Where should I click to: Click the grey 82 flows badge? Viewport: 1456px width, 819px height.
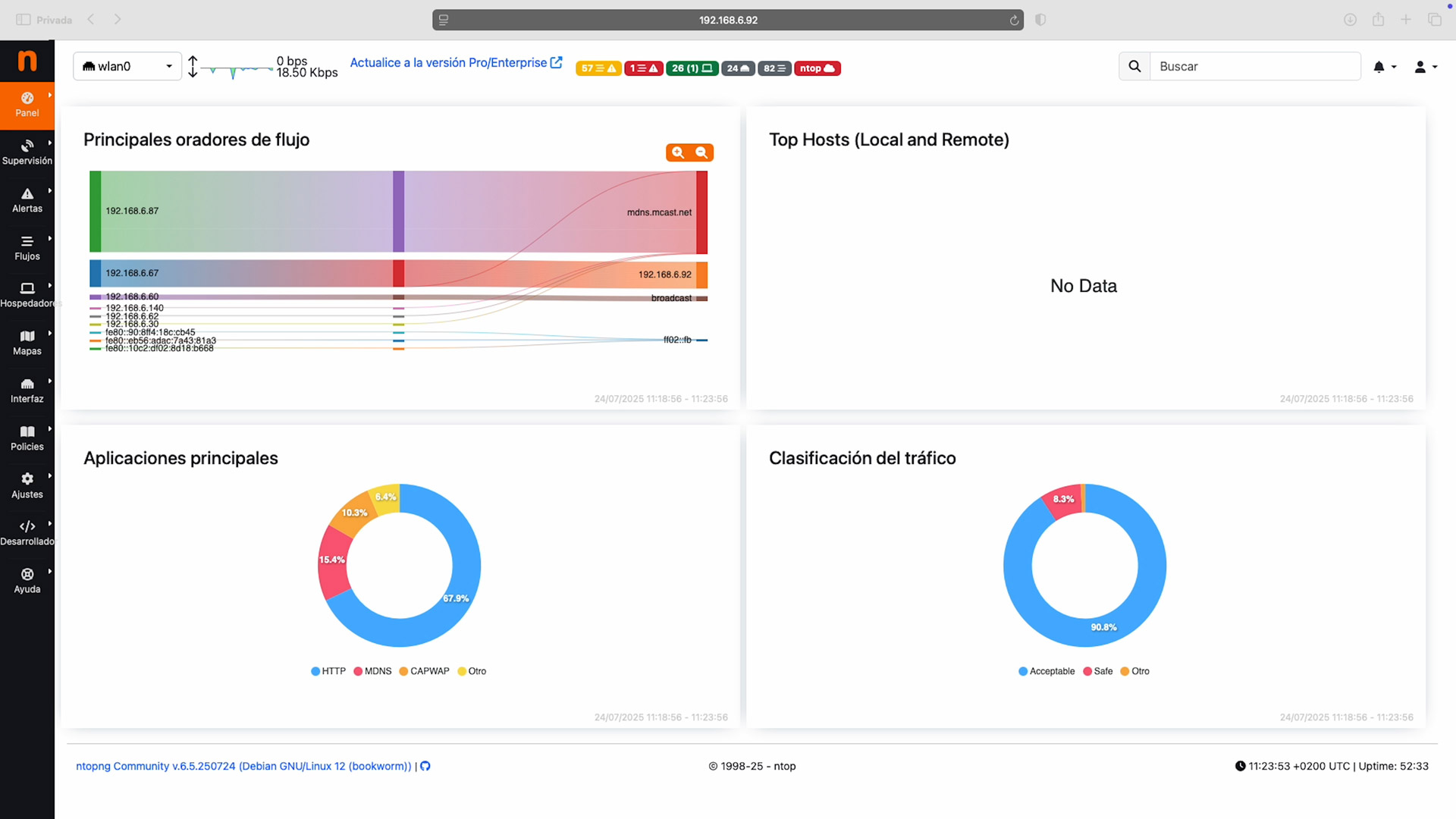(x=774, y=68)
